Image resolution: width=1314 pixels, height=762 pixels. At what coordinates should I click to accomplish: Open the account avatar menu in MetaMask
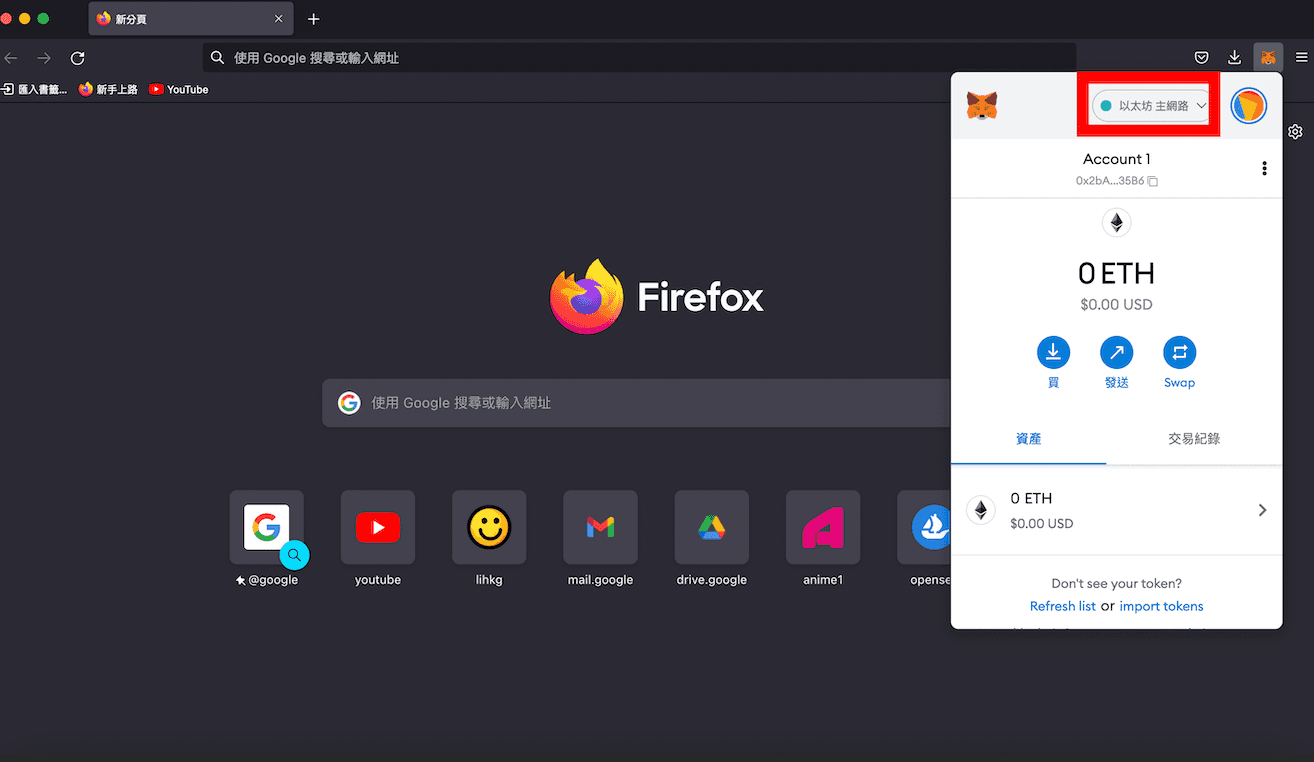tap(1249, 105)
